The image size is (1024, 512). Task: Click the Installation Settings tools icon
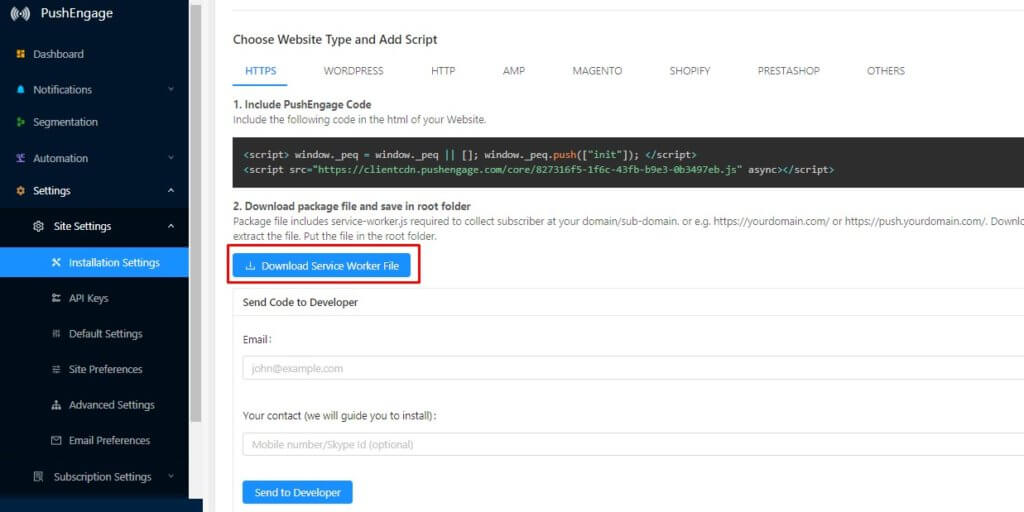point(56,263)
